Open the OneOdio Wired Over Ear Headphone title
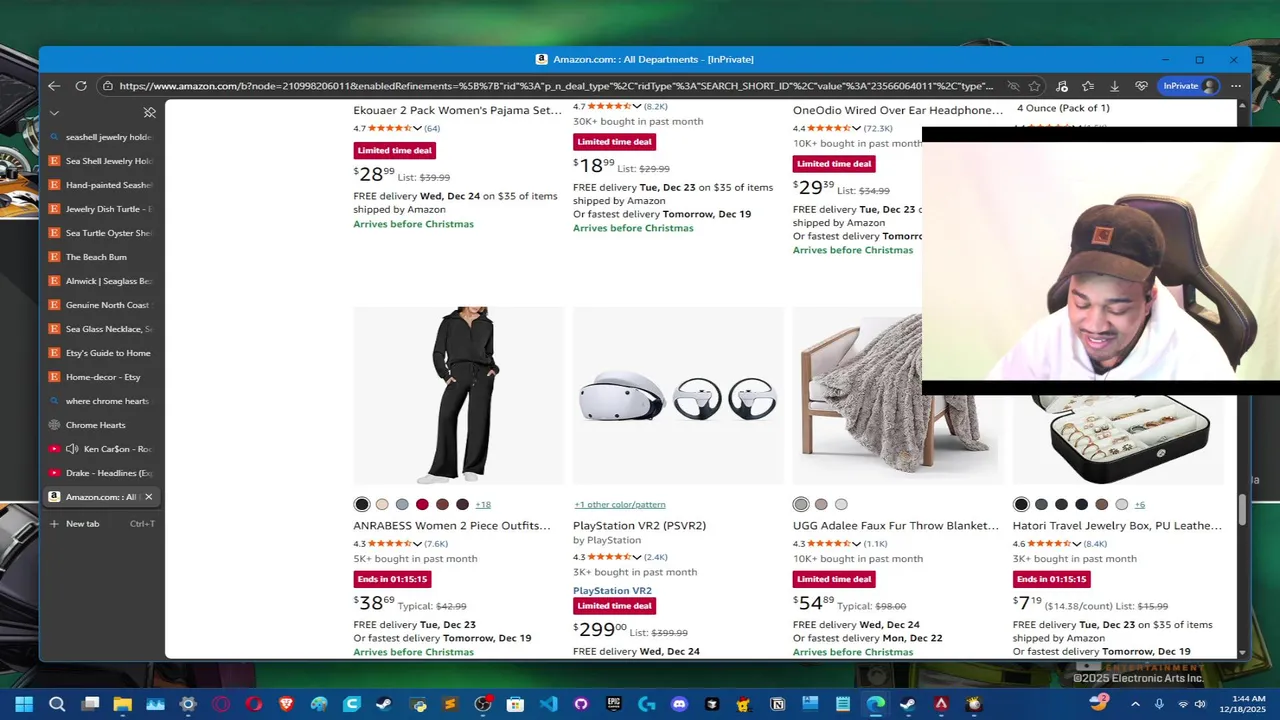 [x=898, y=110]
